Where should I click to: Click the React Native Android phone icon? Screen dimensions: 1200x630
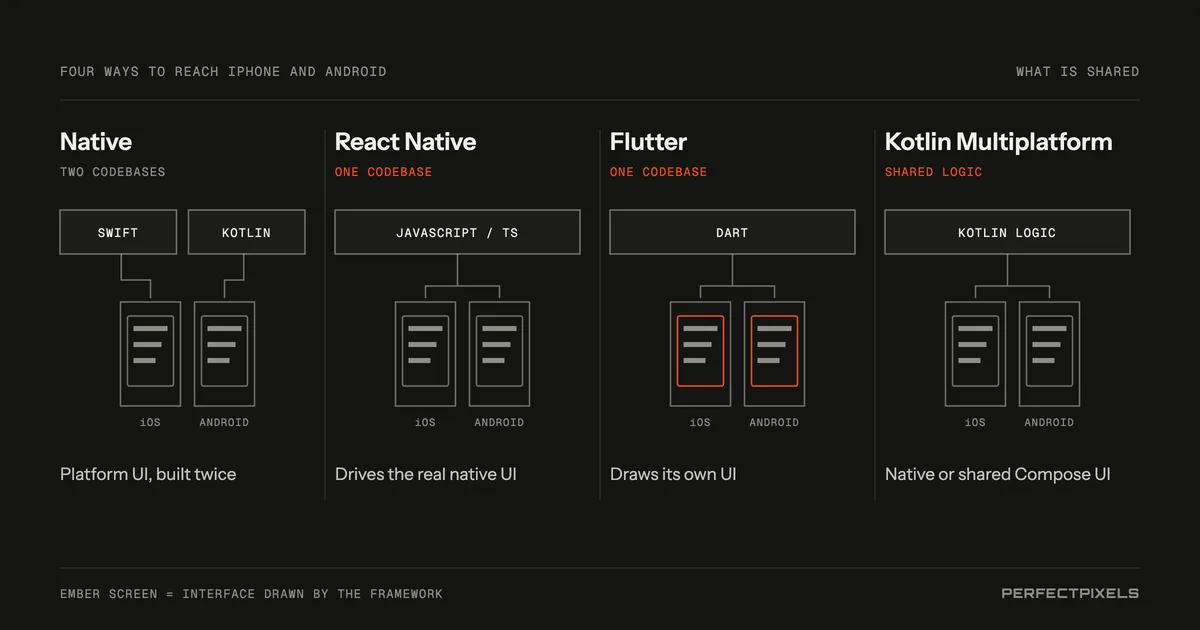[x=499, y=354]
